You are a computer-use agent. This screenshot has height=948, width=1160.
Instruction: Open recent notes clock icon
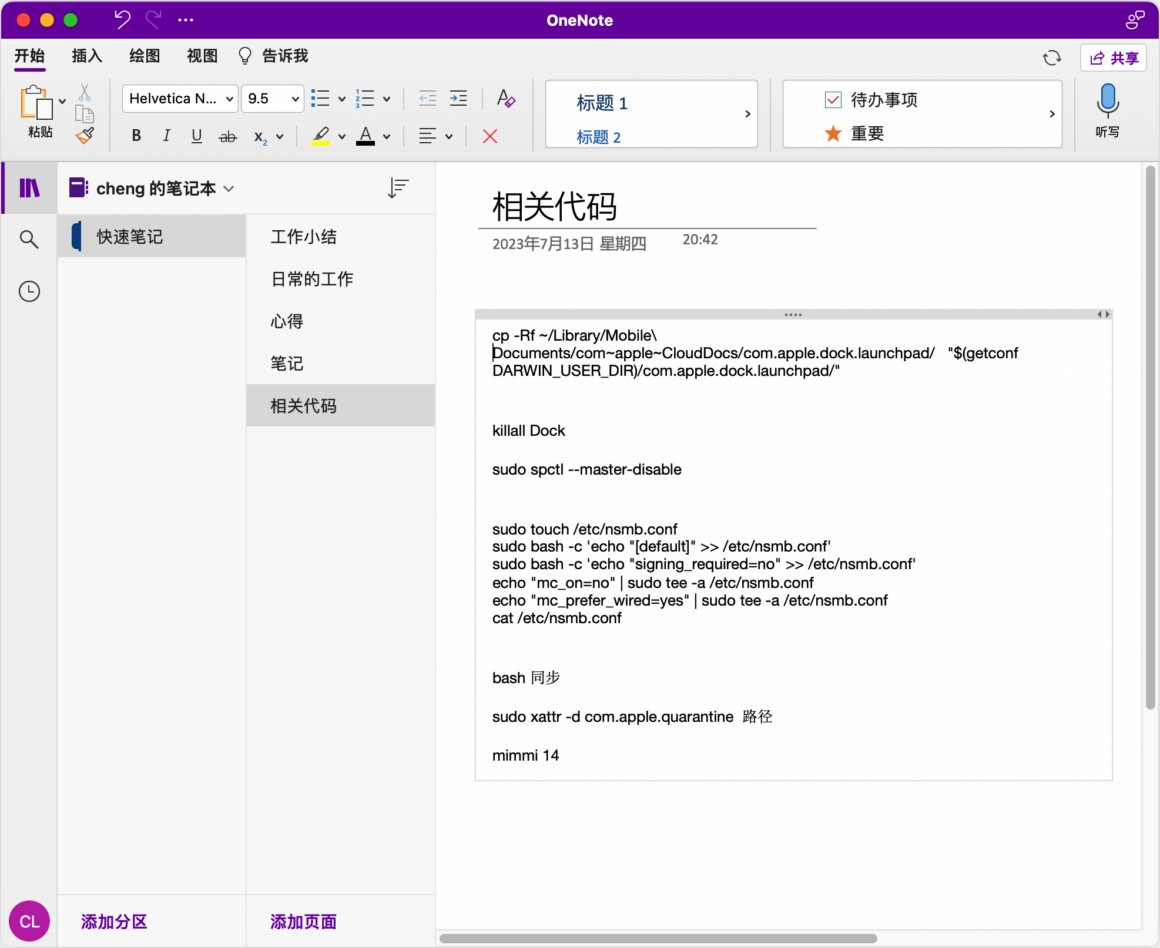[29, 291]
